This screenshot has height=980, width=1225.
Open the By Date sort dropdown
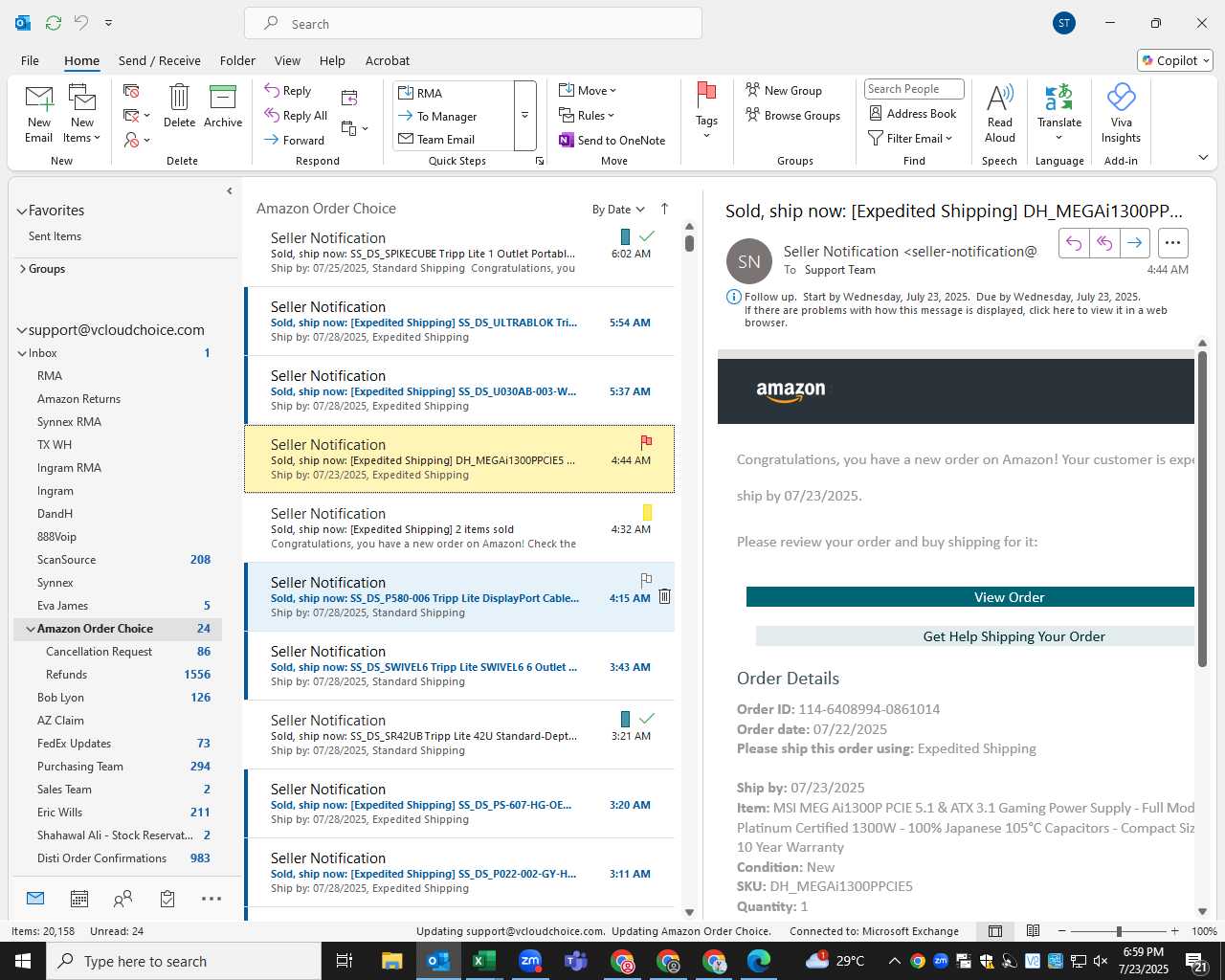618,210
